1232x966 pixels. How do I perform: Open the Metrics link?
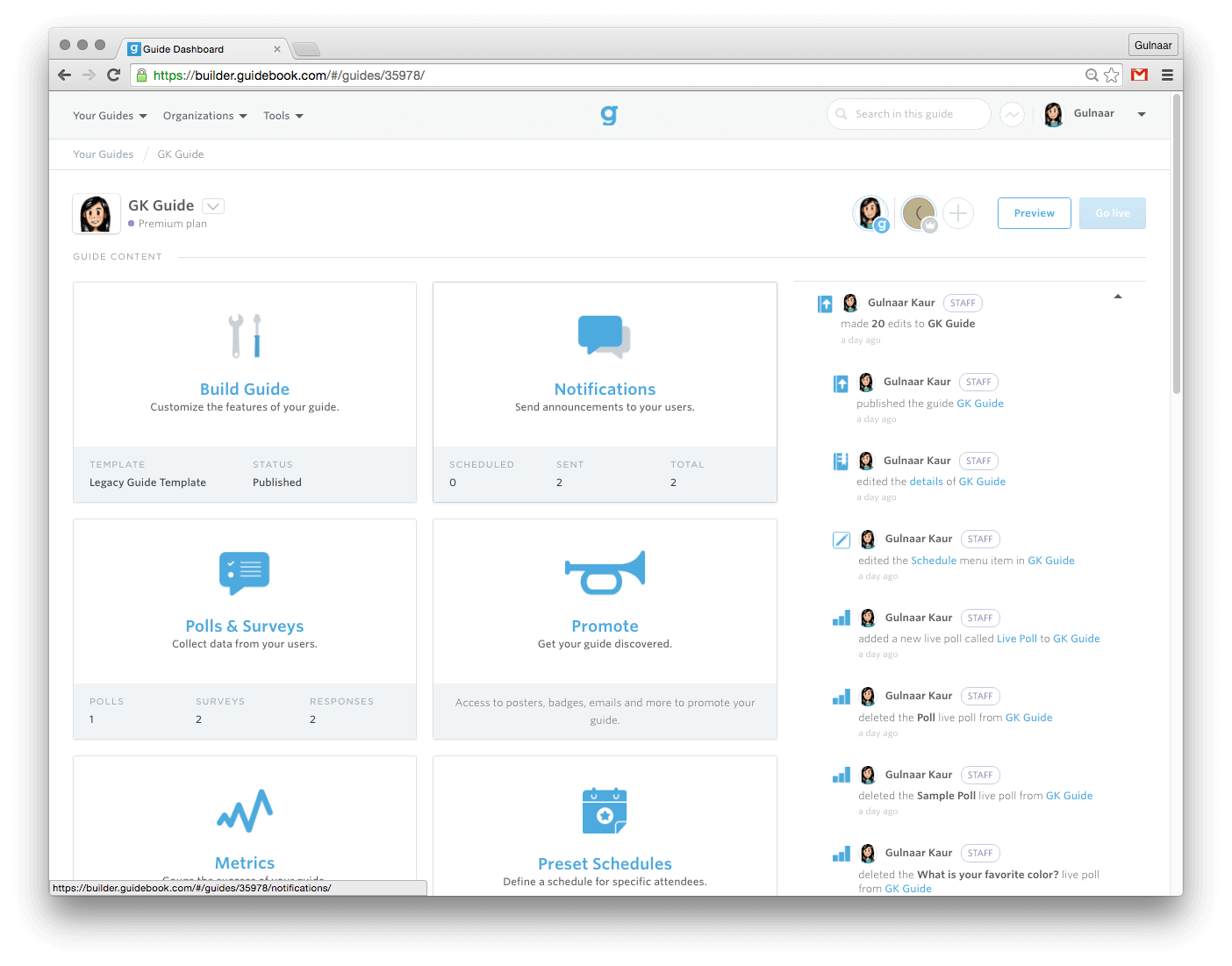[245, 862]
